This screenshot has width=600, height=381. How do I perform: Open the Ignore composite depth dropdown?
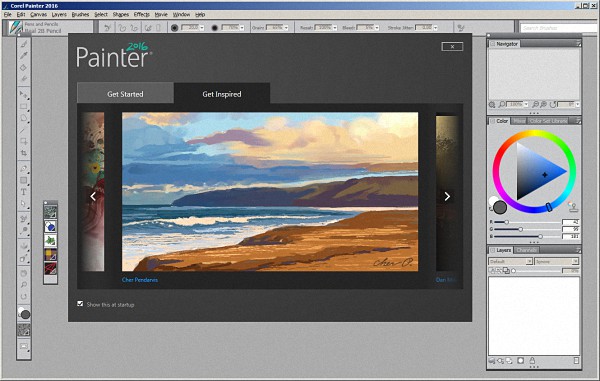click(x=557, y=261)
